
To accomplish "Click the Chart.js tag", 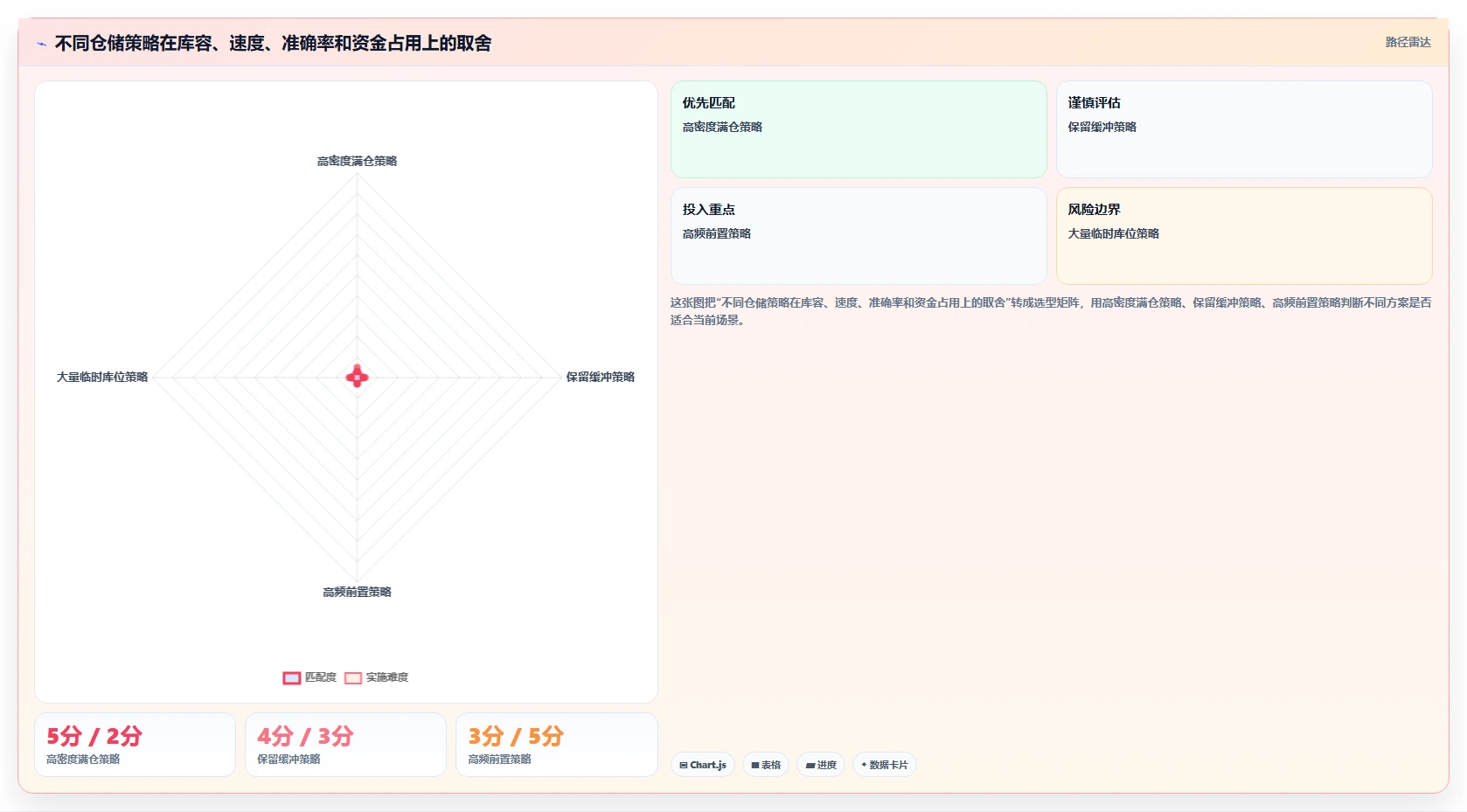I will (703, 765).
